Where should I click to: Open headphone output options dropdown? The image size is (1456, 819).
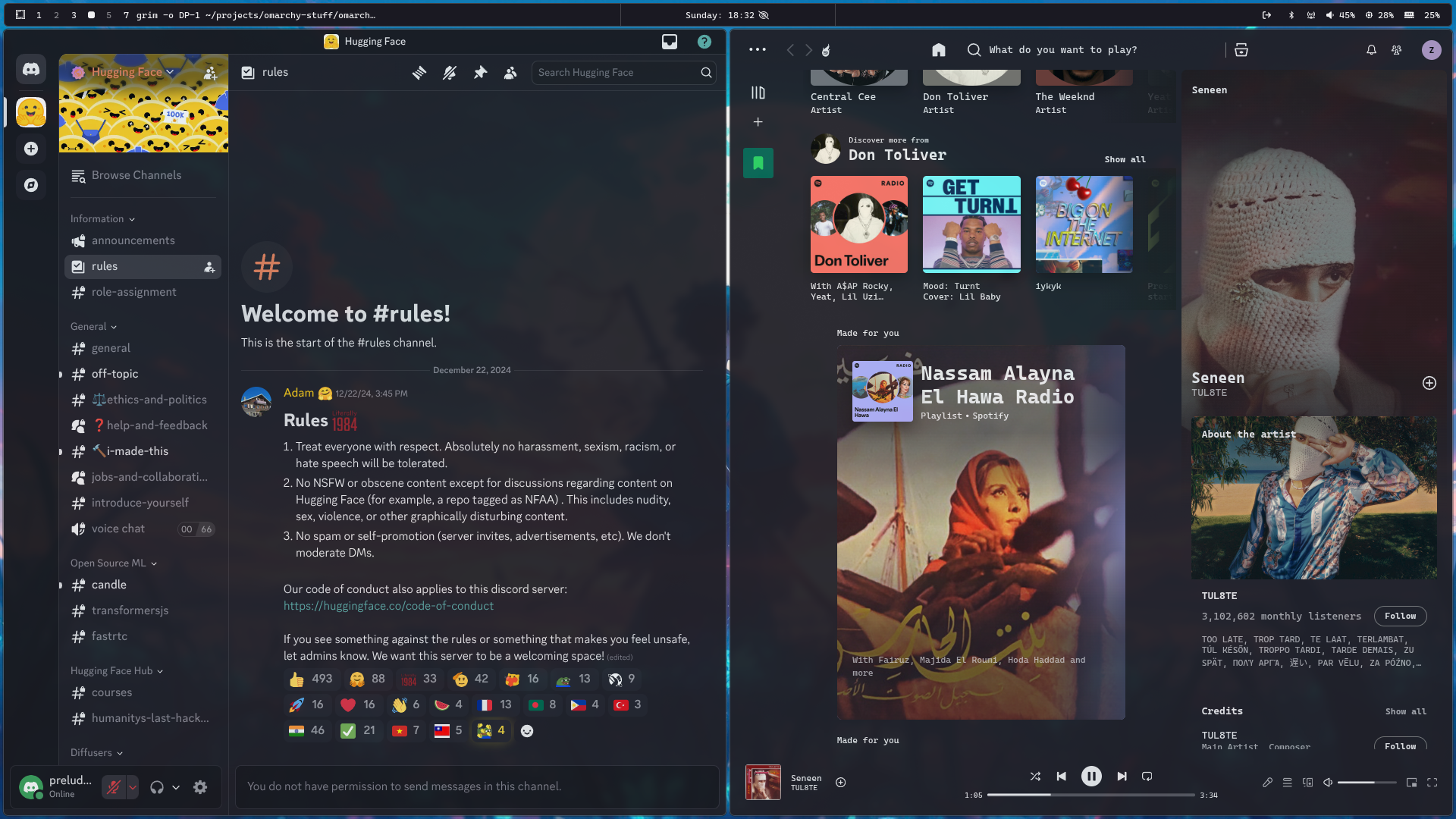pyautogui.click(x=176, y=787)
